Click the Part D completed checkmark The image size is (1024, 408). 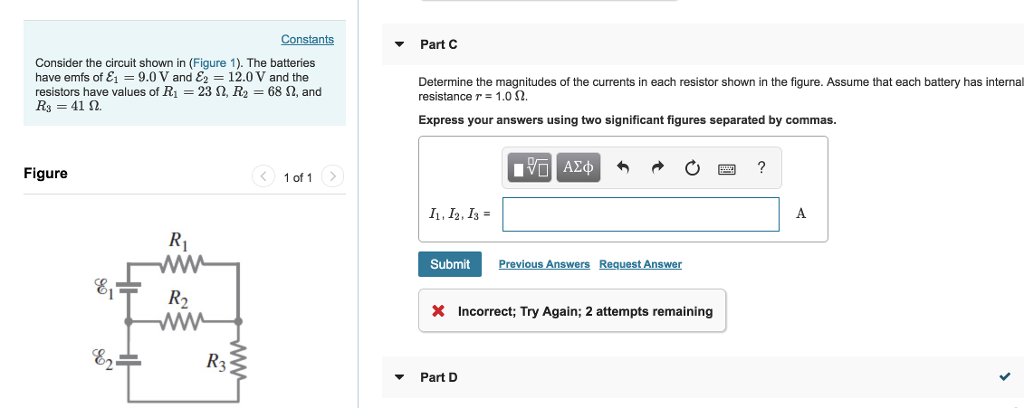(x=1005, y=377)
